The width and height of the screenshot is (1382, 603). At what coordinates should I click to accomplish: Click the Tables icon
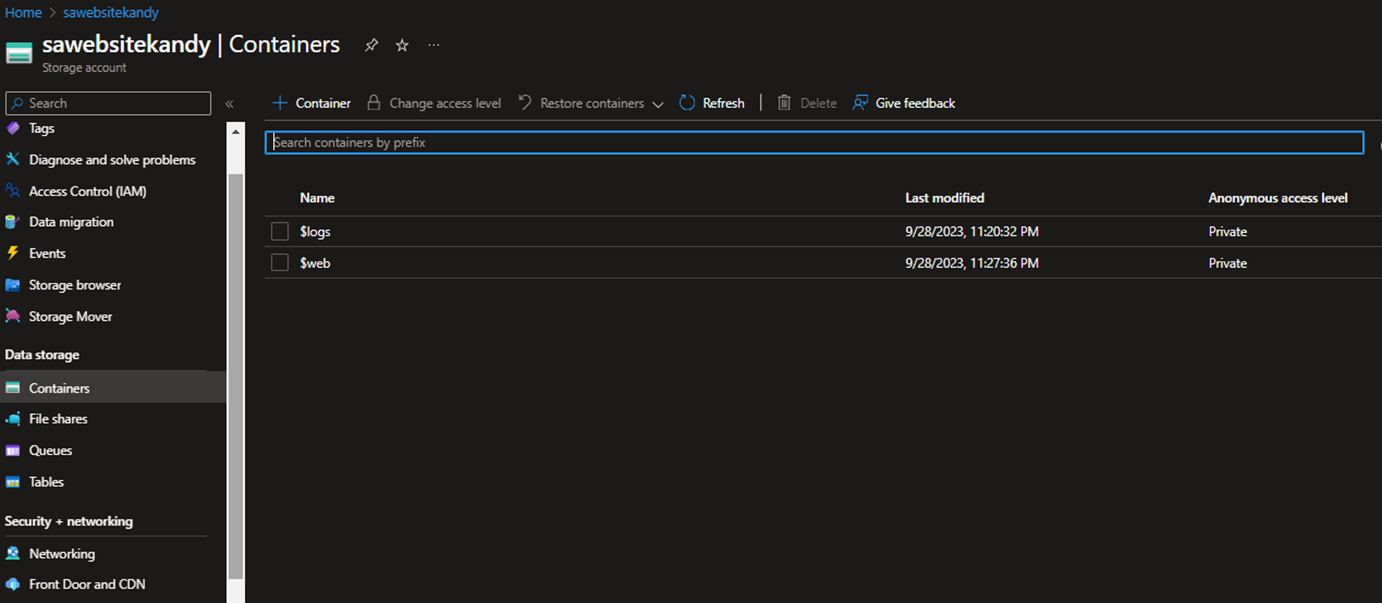click(13, 482)
